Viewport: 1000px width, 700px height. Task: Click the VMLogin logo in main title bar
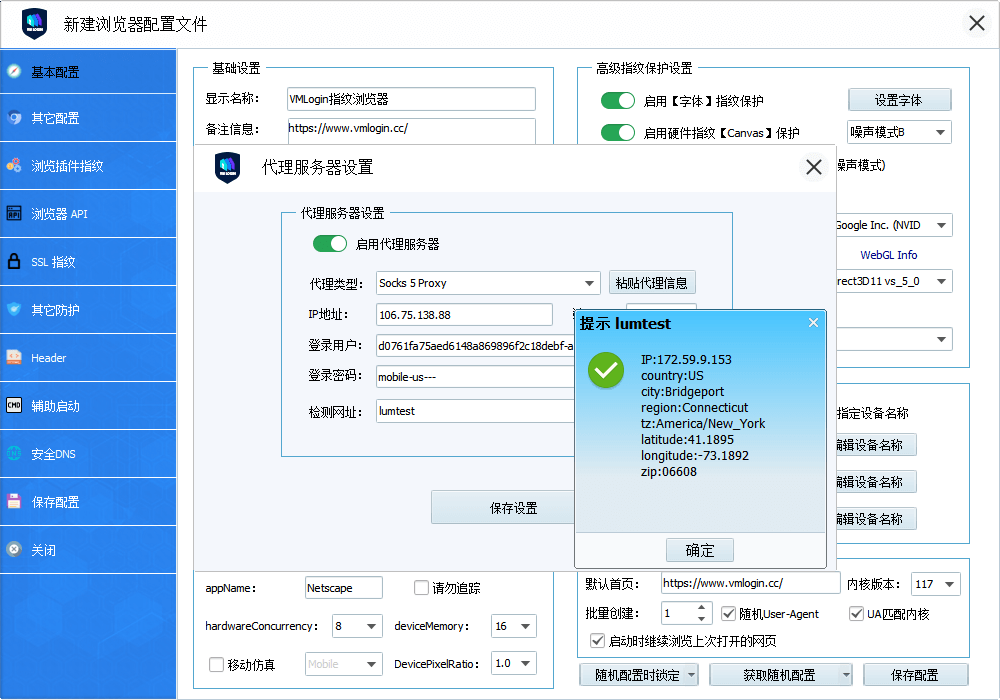(x=34, y=24)
